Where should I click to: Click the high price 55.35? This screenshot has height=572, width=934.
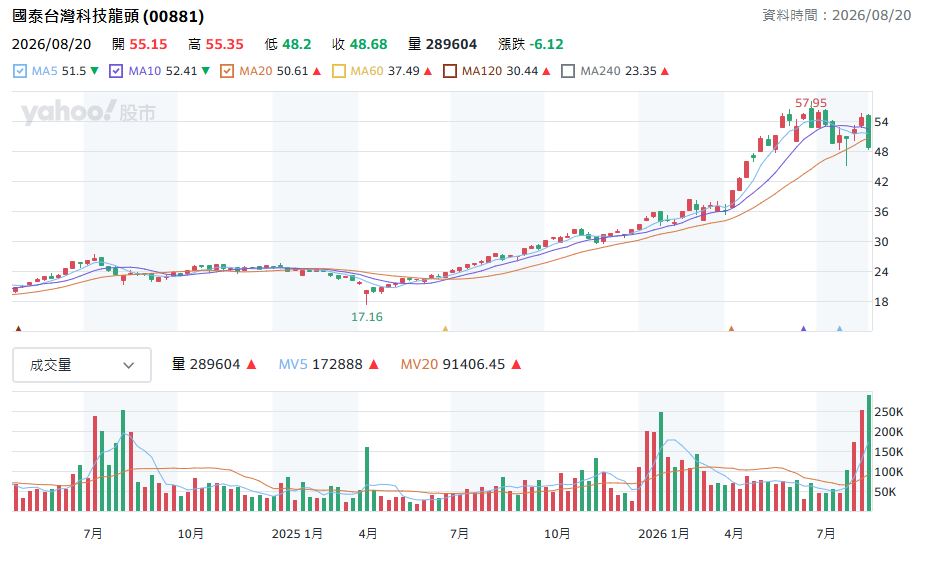[225, 44]
